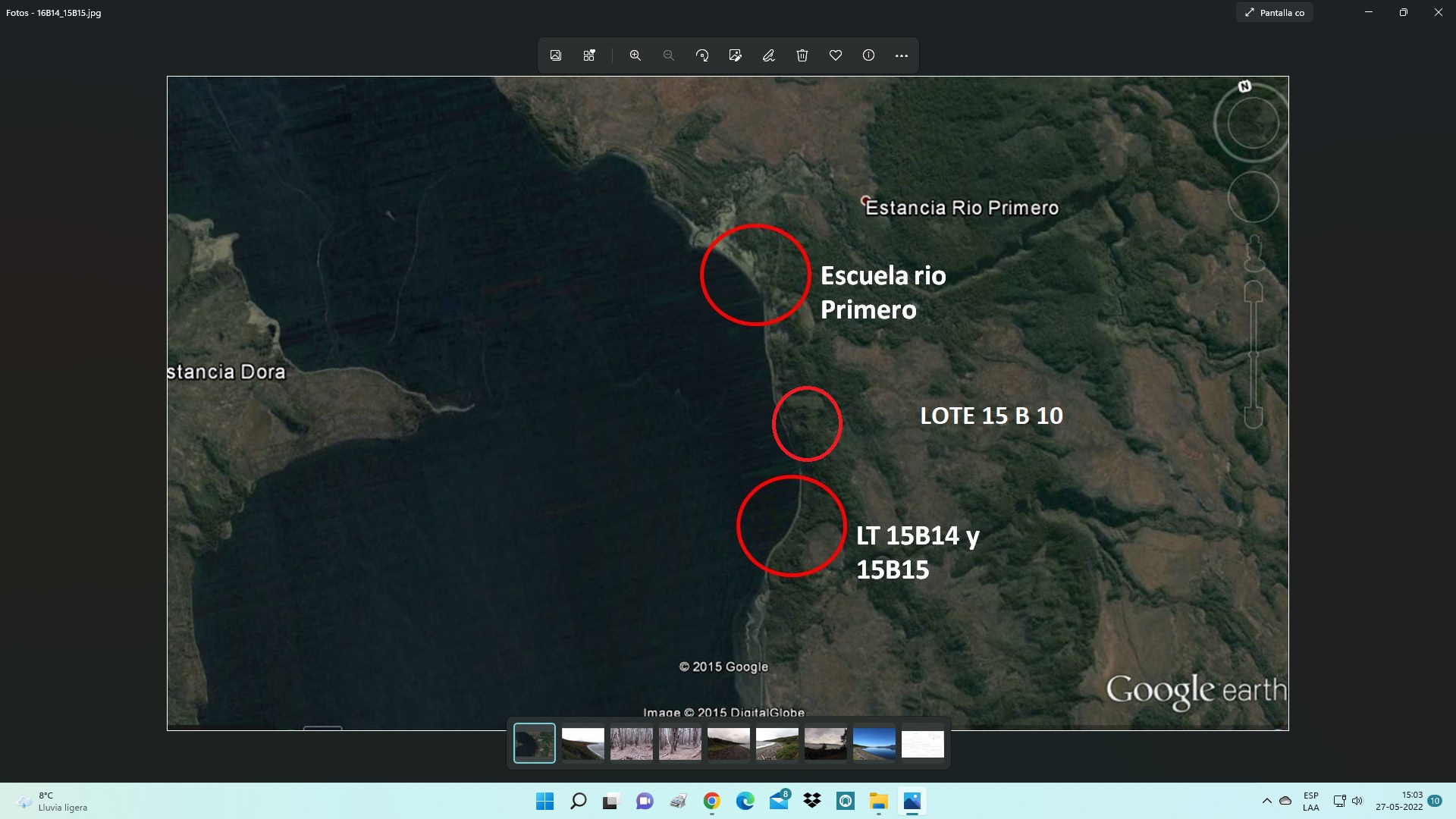The image size is (1456, 819).
Task: Delete this photo with trash icon
Action: tap(802, 55)
